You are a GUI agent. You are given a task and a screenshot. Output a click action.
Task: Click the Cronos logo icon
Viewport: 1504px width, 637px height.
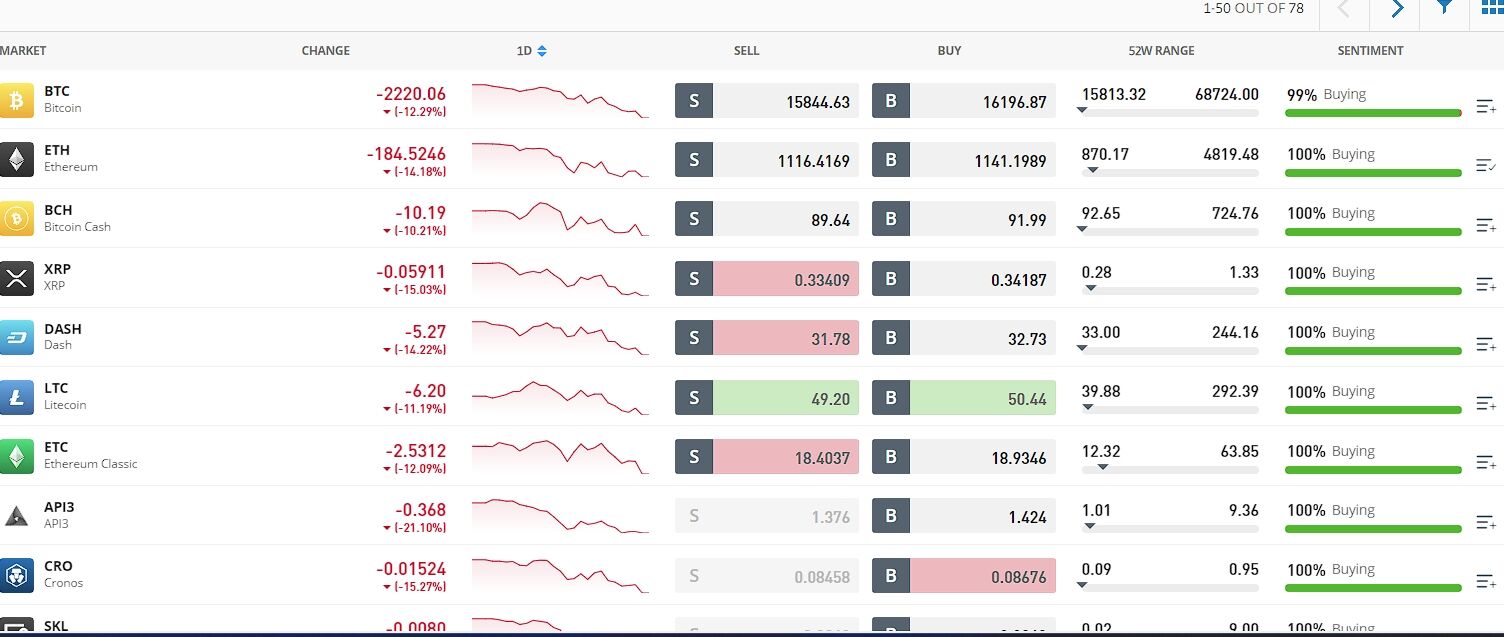(x=16, y=575)
